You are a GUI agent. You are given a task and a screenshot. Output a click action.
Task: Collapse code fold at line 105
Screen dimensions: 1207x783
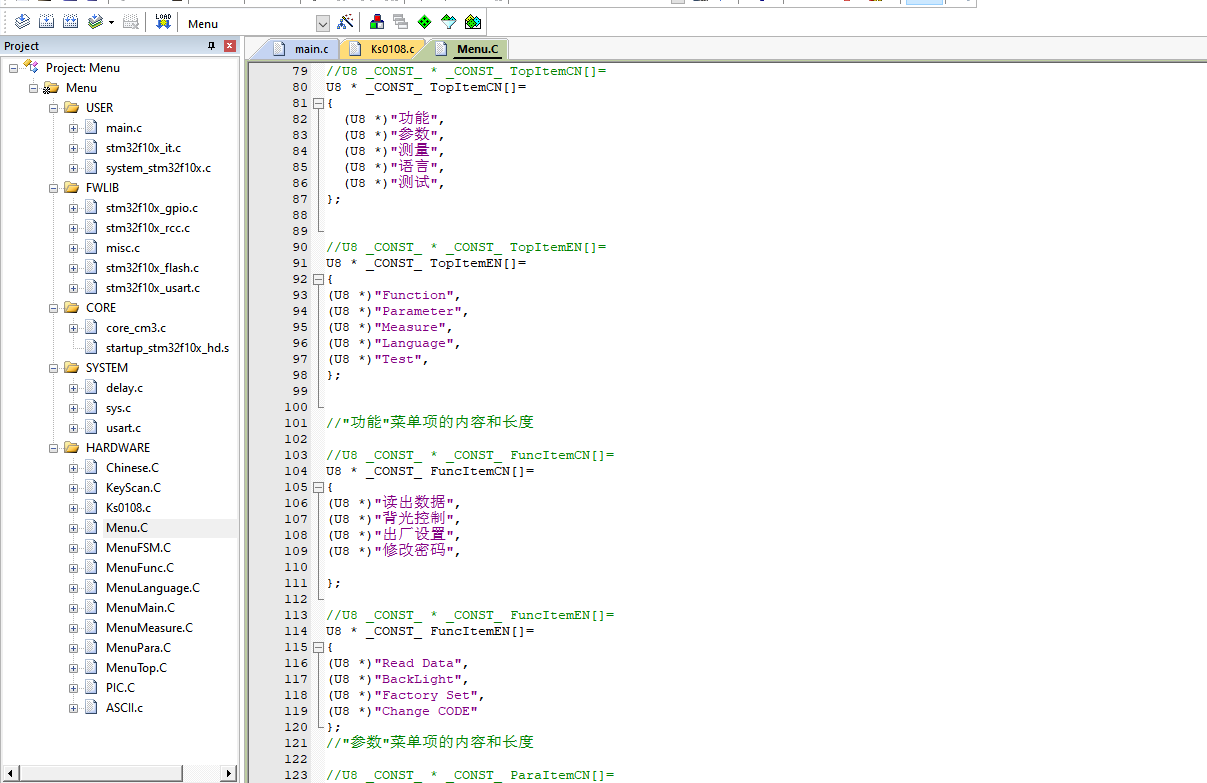[x=319, y=487]
